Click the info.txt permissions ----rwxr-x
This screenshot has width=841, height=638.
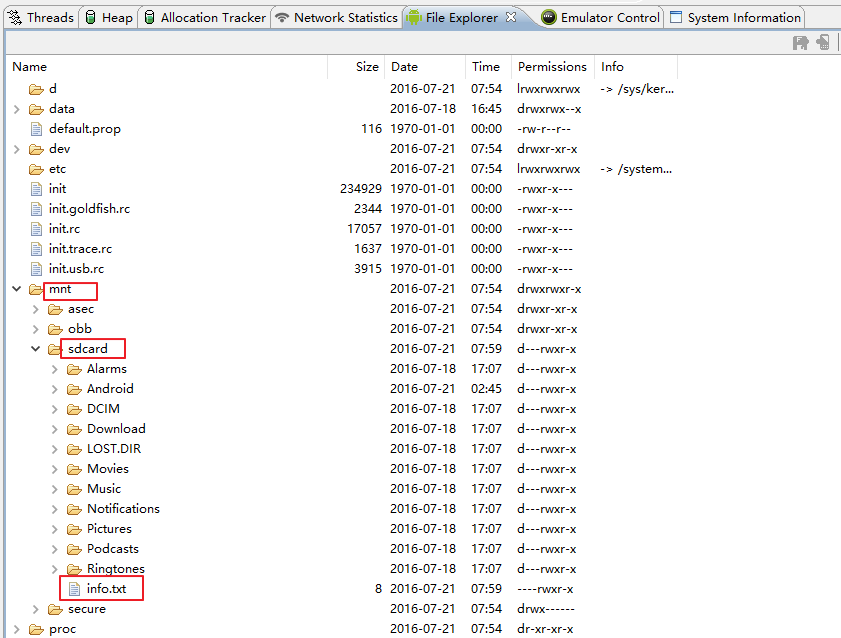click(545, 589)
